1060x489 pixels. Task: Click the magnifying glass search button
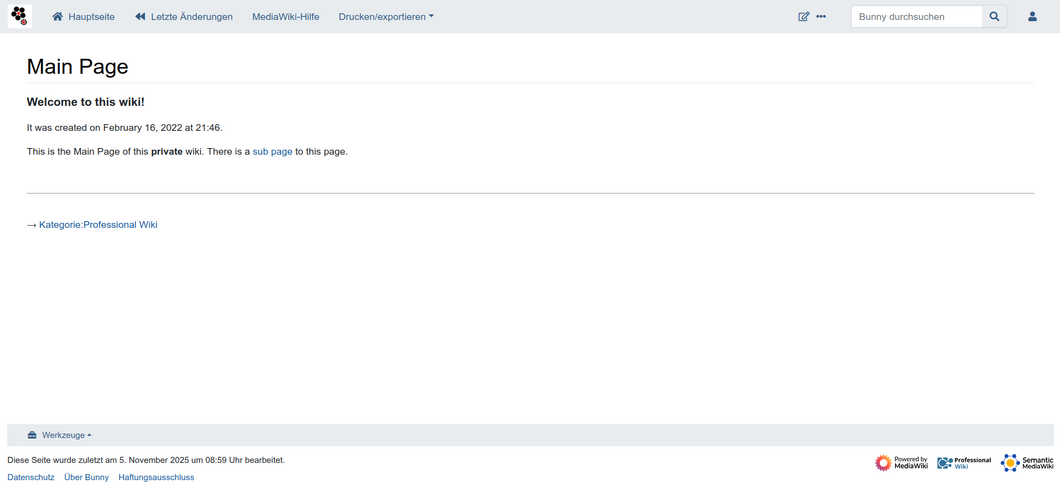tap(994, 17)
